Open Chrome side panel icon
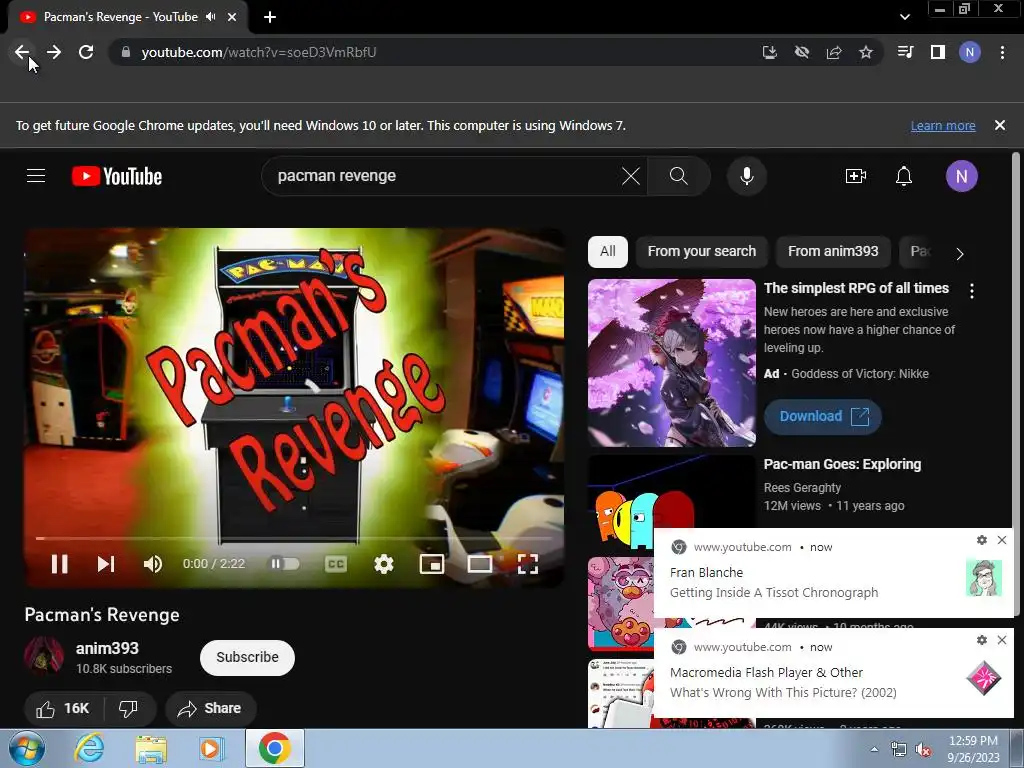Viewport: 1024px width, 768px height. pos(938,52)
